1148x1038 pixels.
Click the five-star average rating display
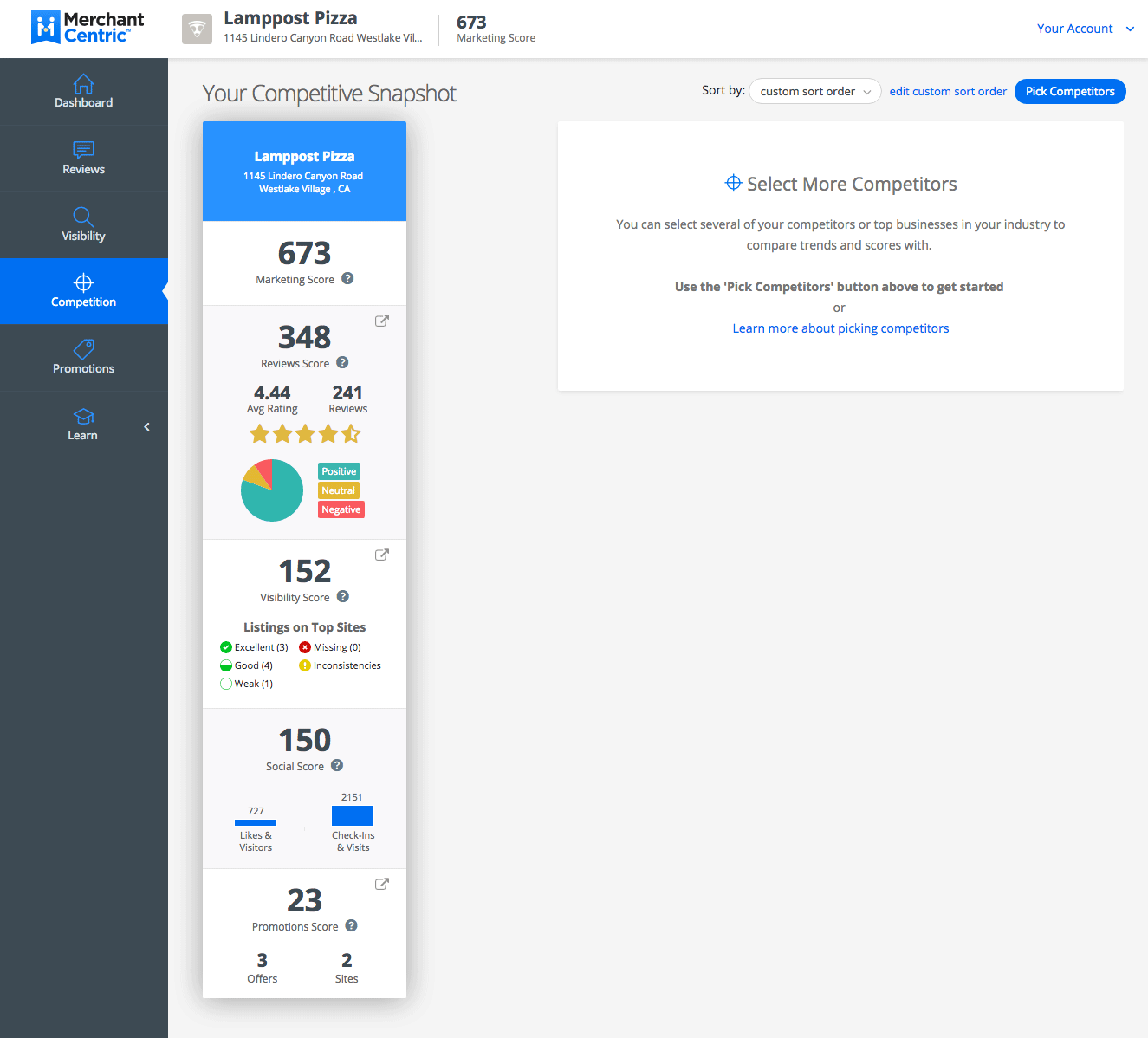tap(305, 434)
